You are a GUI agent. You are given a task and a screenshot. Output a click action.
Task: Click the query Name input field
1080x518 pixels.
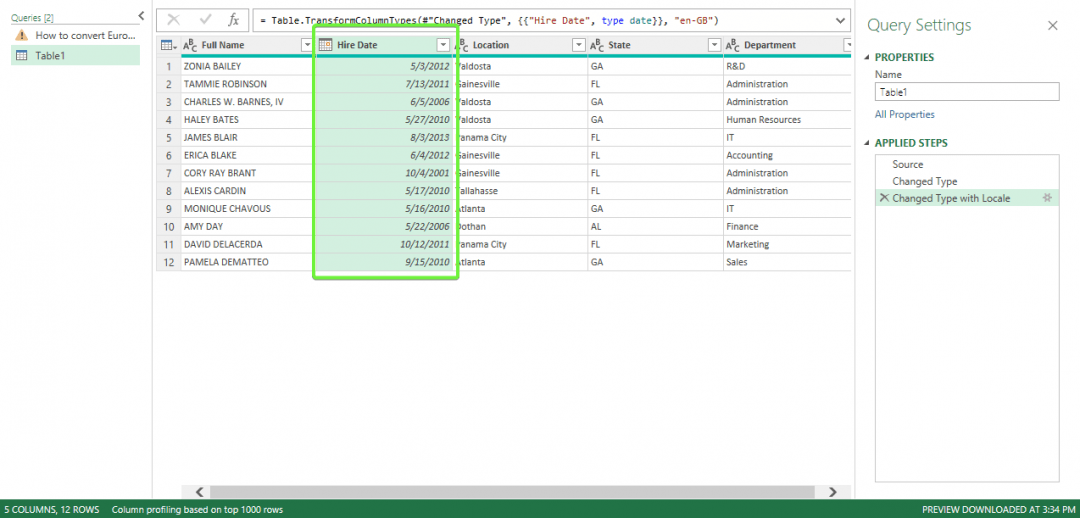tap(967, 92)
